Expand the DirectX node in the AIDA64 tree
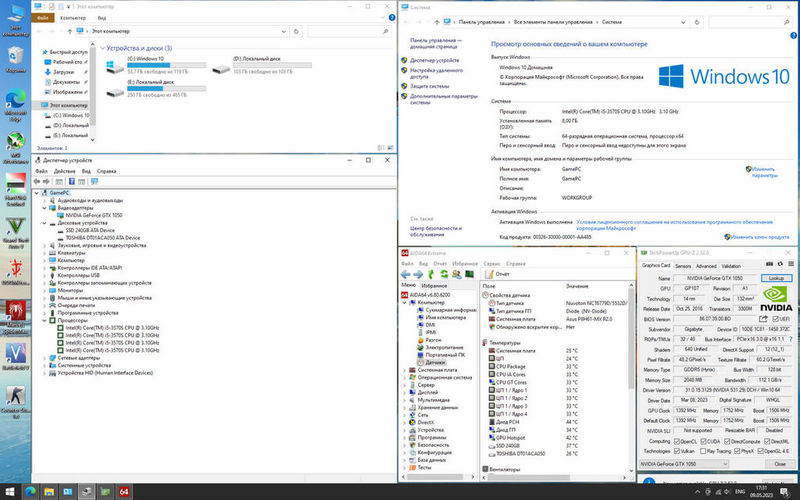The image size is (800, 500). click(405, 423)
